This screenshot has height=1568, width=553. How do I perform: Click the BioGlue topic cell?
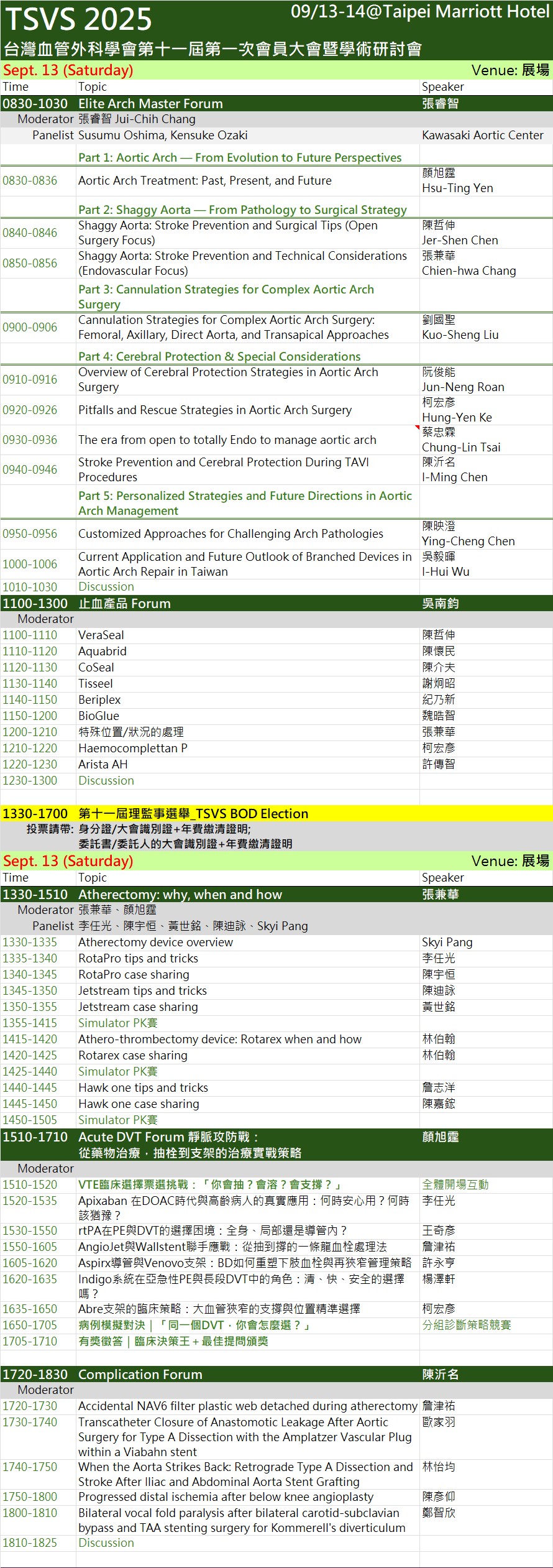99,716
